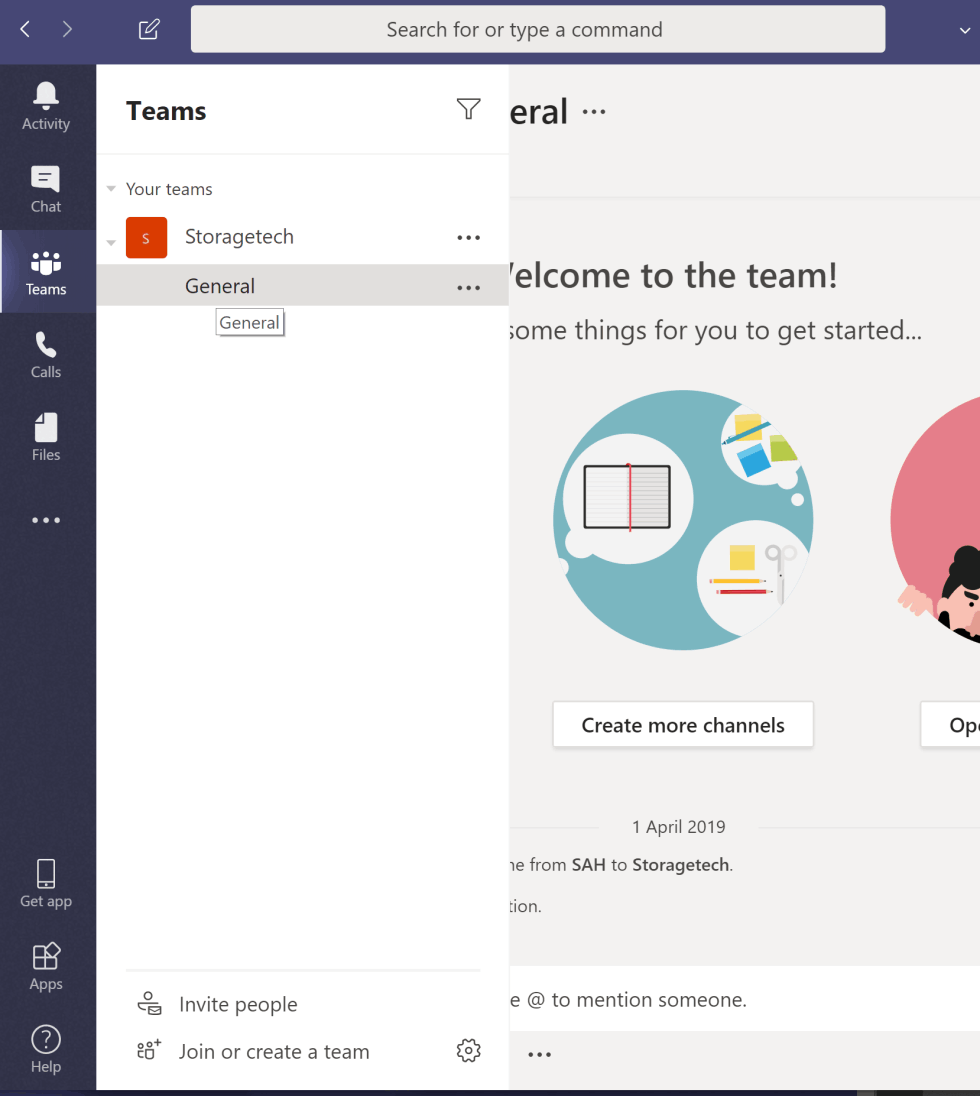This screenshot has height=1096, width=980.
Task: Click Invite people link
Action: coord(238,1004)
